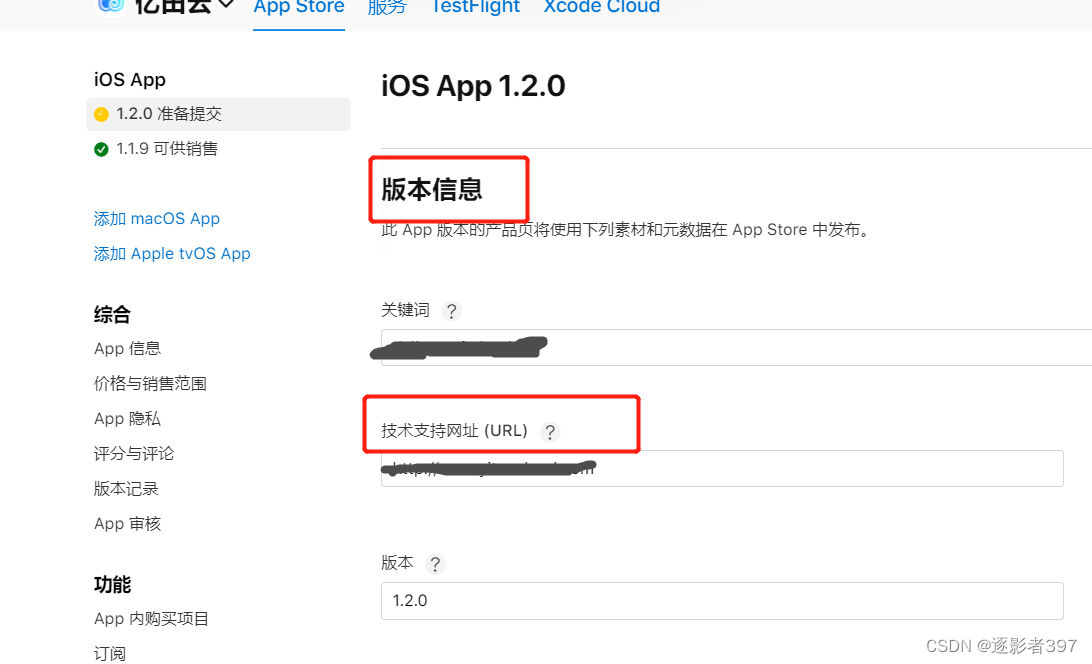Click help icon beside 技术支持网址 (URL)
The height and width of the screenshot is (664, 1092).
550,432
